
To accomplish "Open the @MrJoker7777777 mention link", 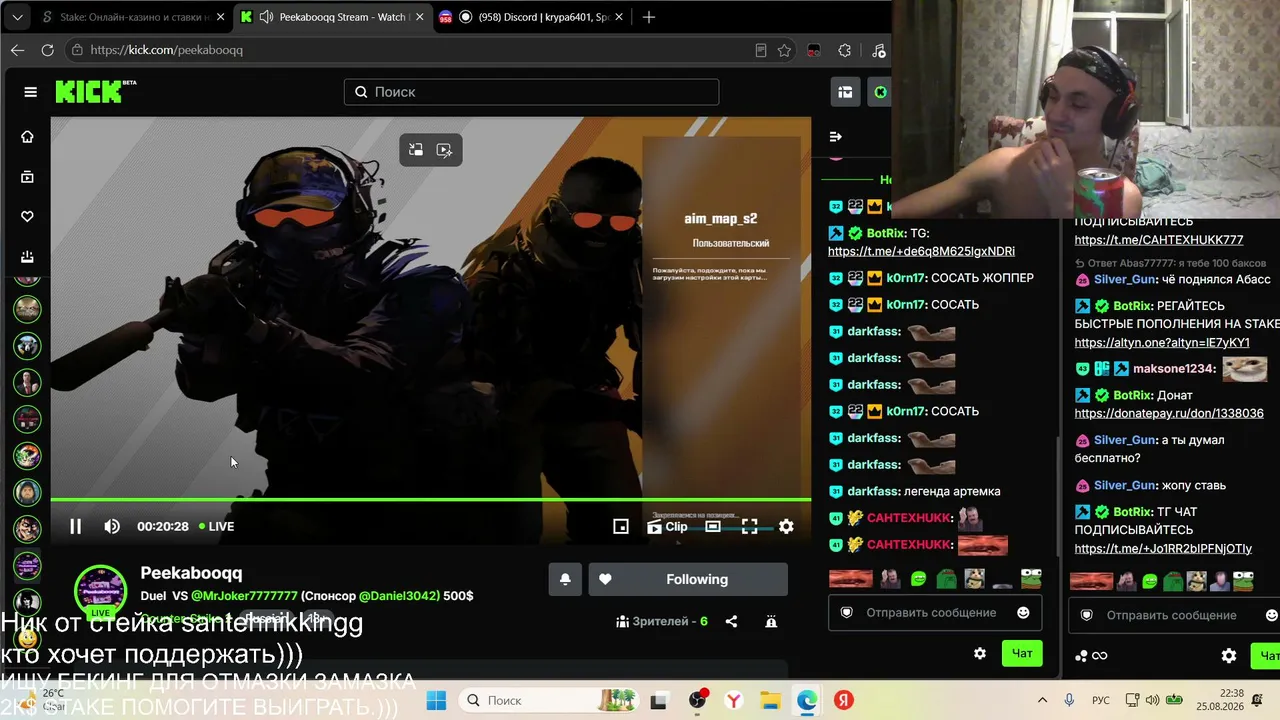I will (x=244, y=595).
